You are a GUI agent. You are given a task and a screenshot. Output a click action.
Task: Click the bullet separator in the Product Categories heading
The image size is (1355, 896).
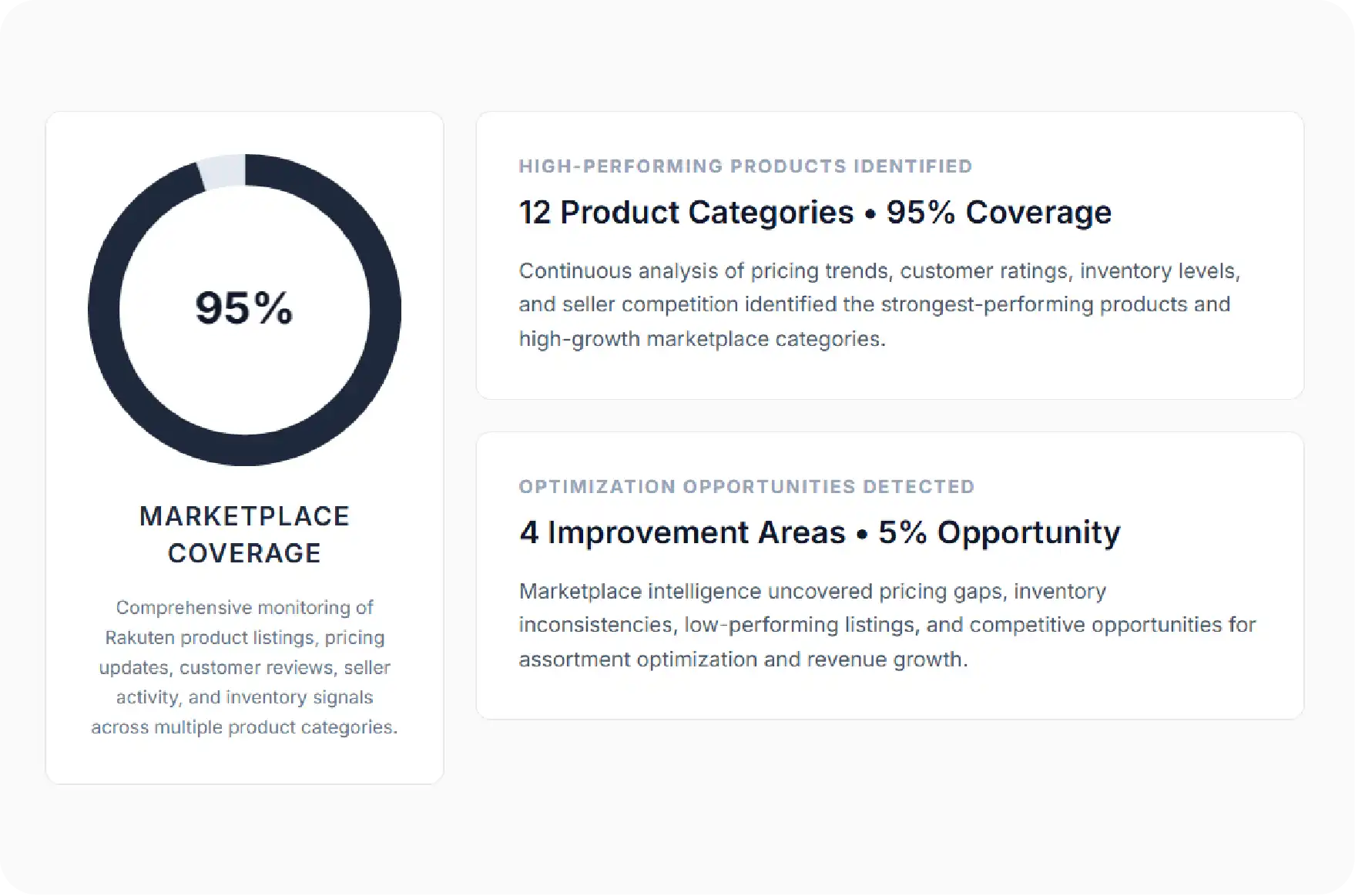click(870, 215)
